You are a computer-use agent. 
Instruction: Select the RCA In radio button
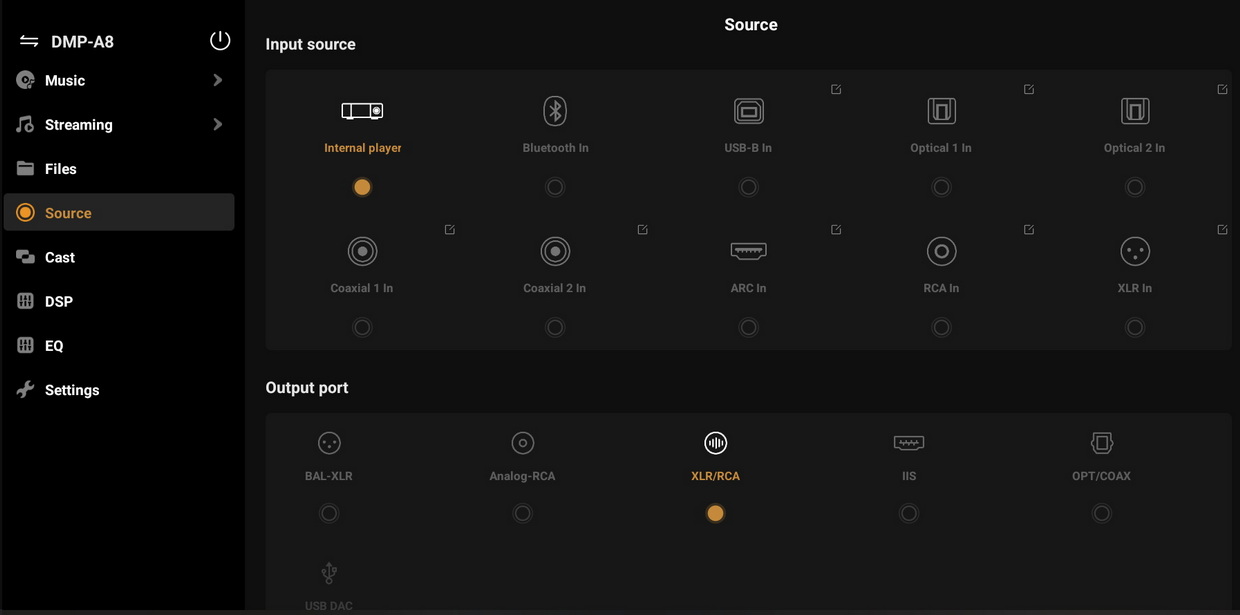coord(941,327)
